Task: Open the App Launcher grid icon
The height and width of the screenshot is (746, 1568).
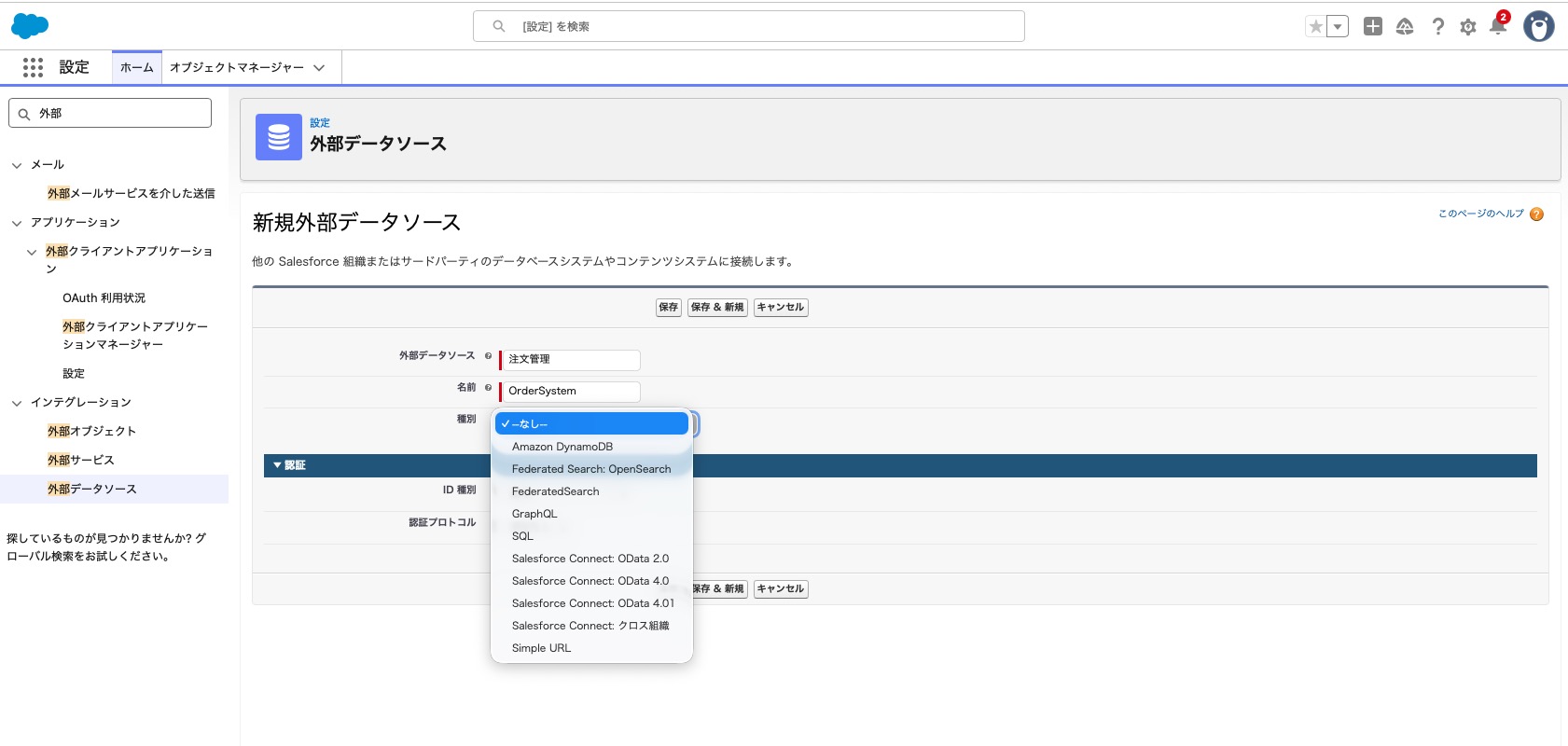Action: click(x=33, y=67)
